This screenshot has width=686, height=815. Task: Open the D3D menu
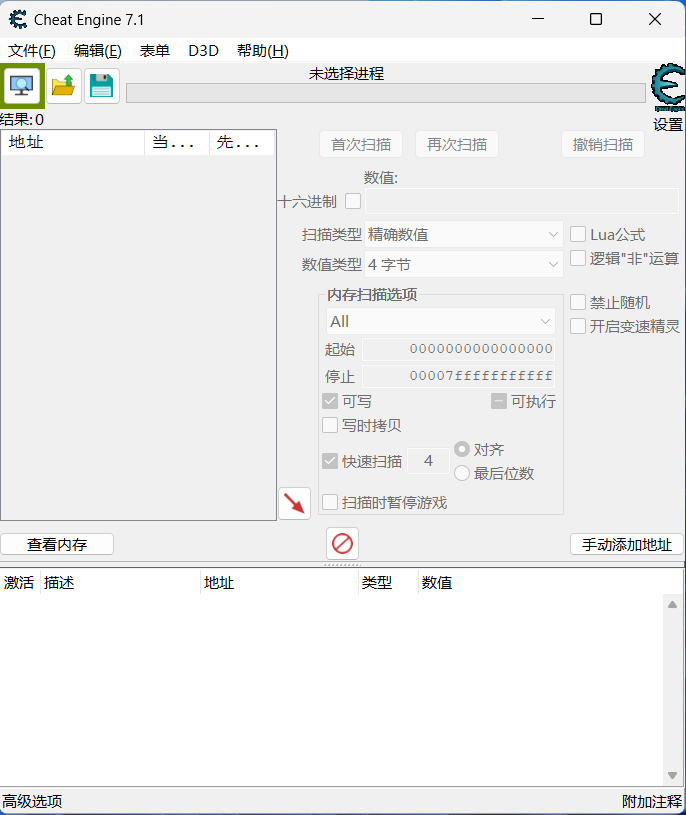coord(203,51)
